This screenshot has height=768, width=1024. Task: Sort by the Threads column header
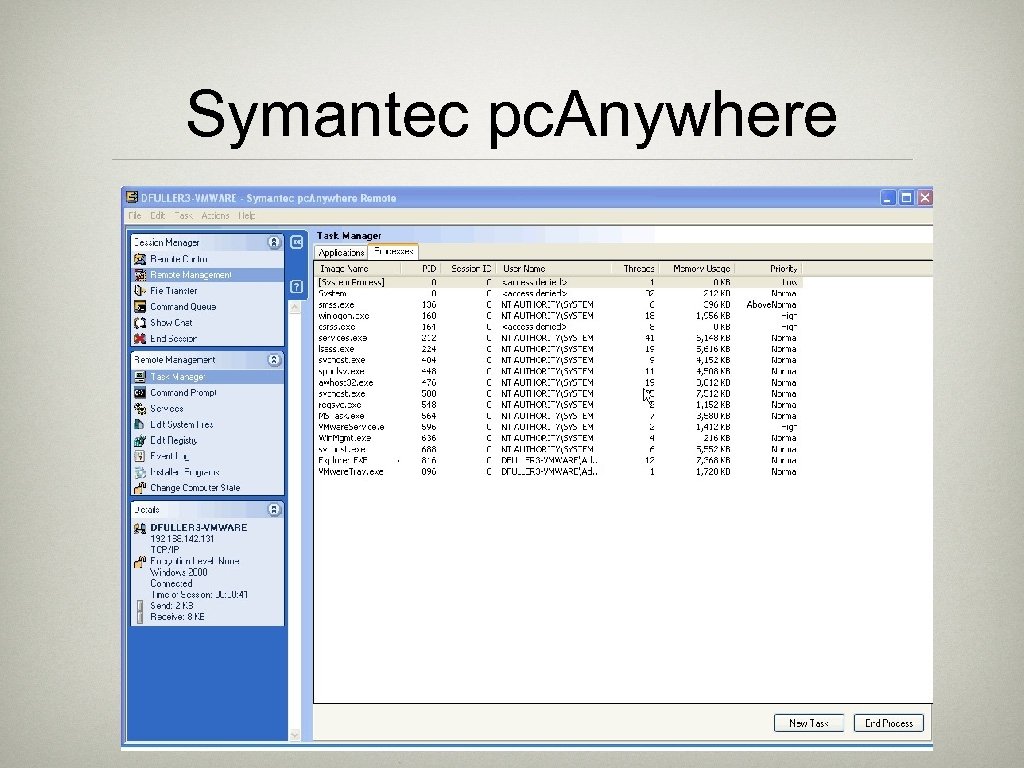click(635, 268)
